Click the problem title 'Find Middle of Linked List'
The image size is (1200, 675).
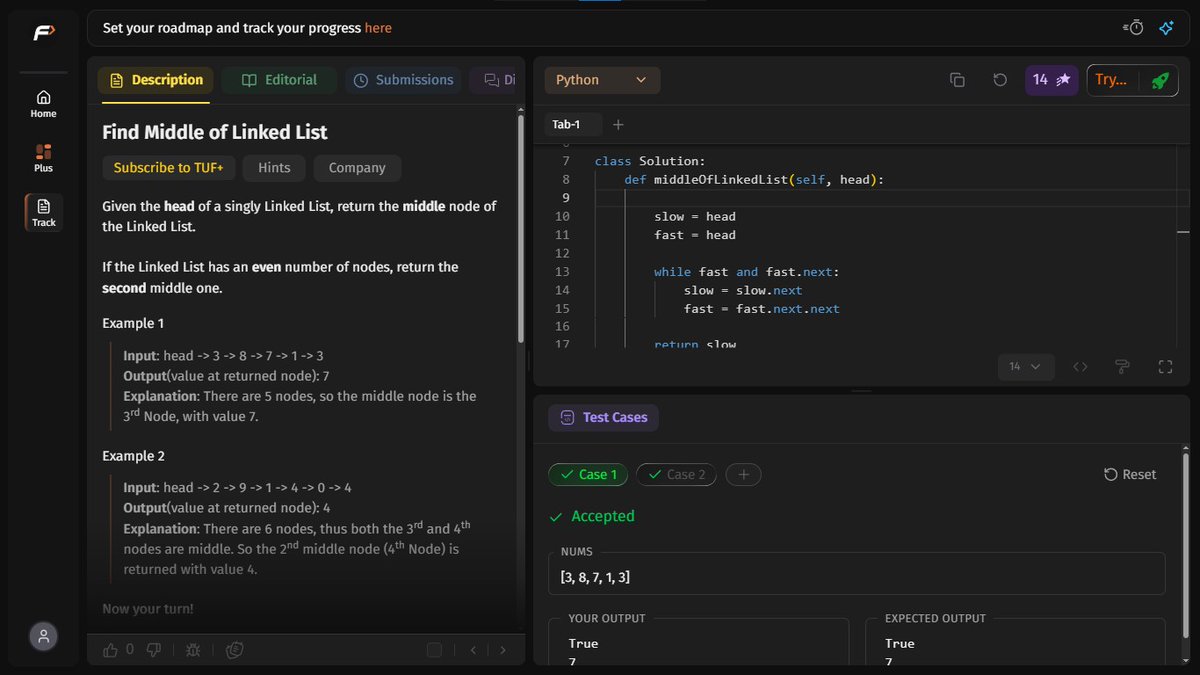click(x=215, y=132)
